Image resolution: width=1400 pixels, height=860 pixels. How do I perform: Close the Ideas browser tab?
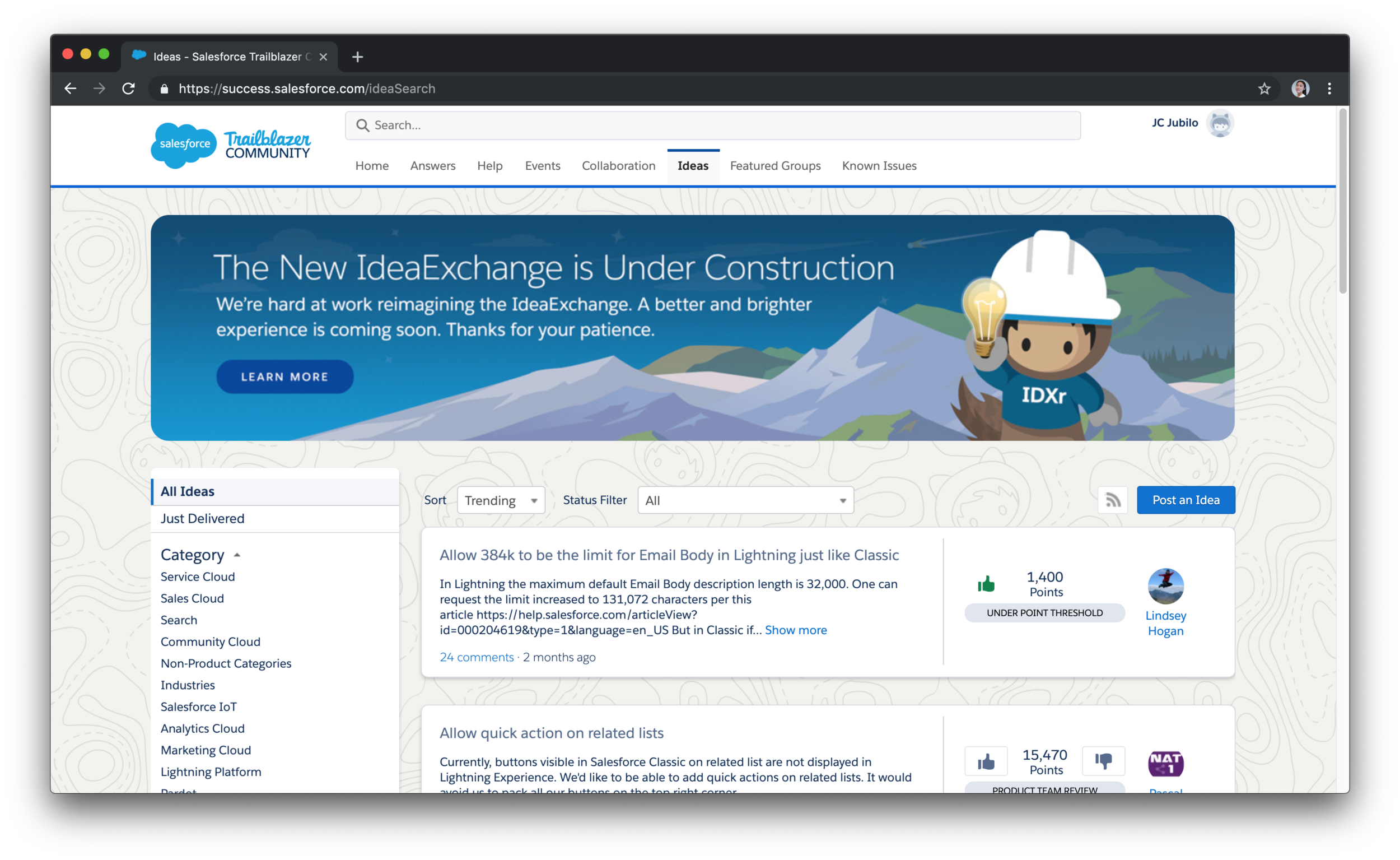[323, 57]
